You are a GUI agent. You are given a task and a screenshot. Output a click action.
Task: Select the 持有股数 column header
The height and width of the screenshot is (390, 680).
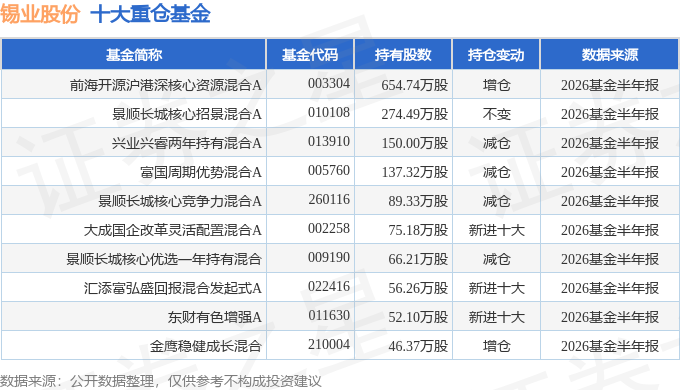click(x=403, y=55)
